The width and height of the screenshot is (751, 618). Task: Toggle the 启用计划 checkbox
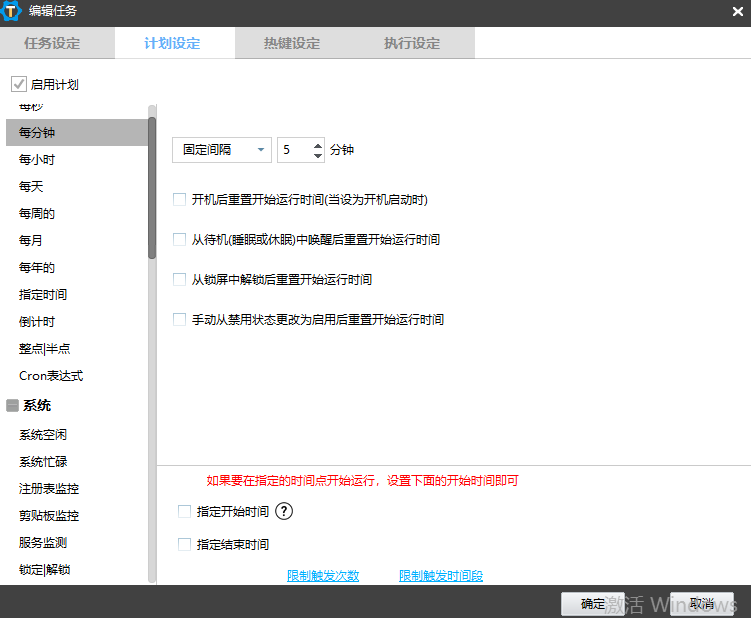pos(18,85)
